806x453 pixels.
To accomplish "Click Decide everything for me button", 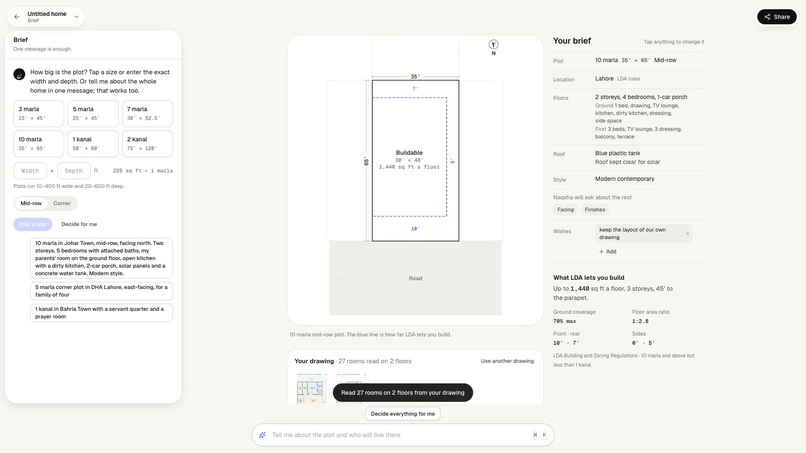I will coord(403,413).
